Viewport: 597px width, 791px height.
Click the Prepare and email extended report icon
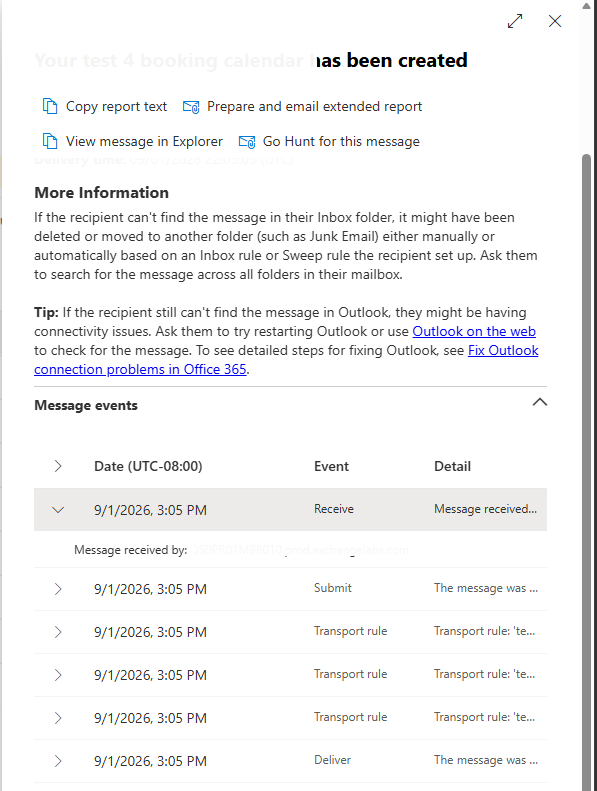pos(191,107)
